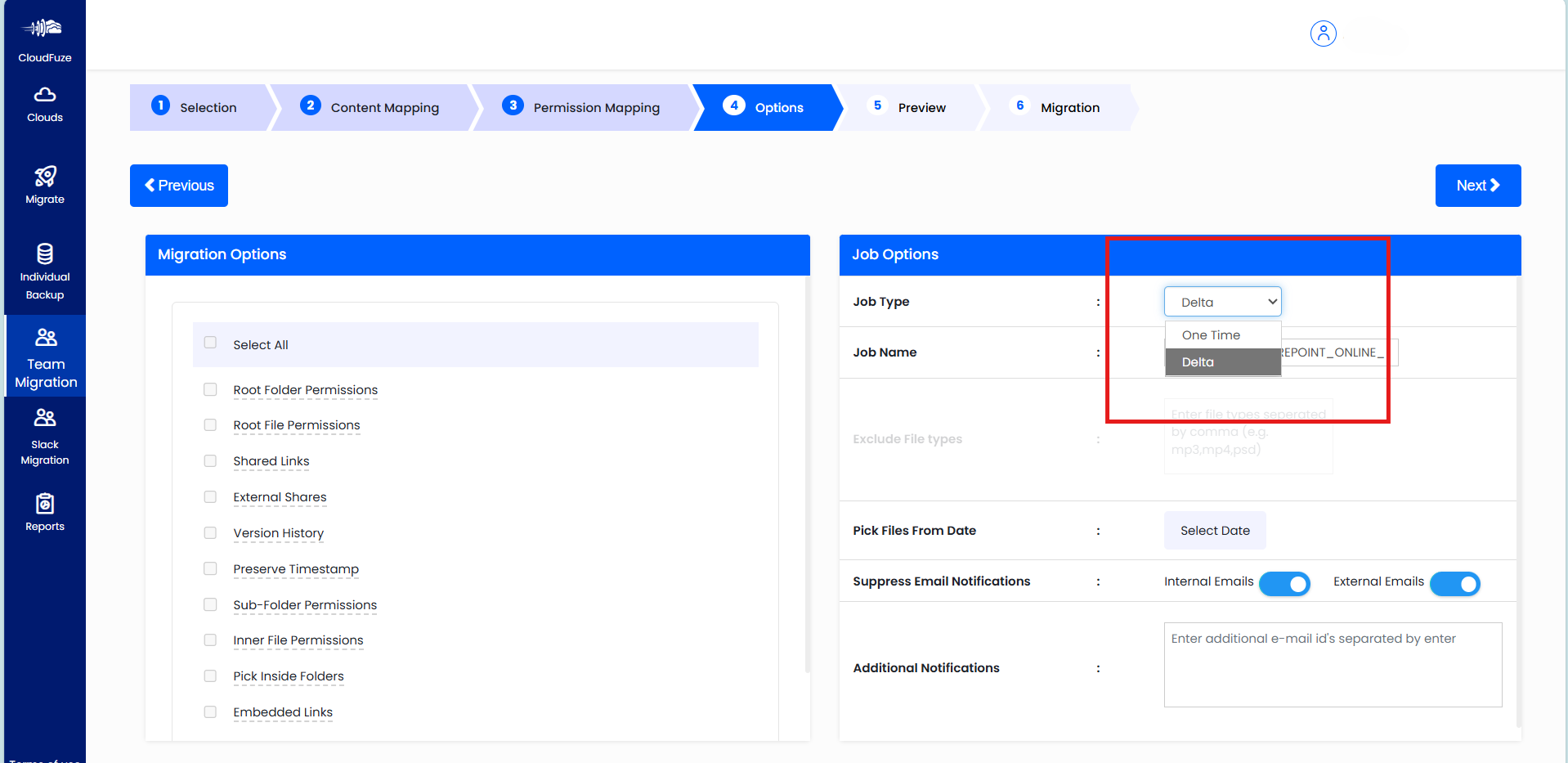Viewport: 1568px width, 763px height.
Task: Open the Migrate section
Action: coord(44,185)
